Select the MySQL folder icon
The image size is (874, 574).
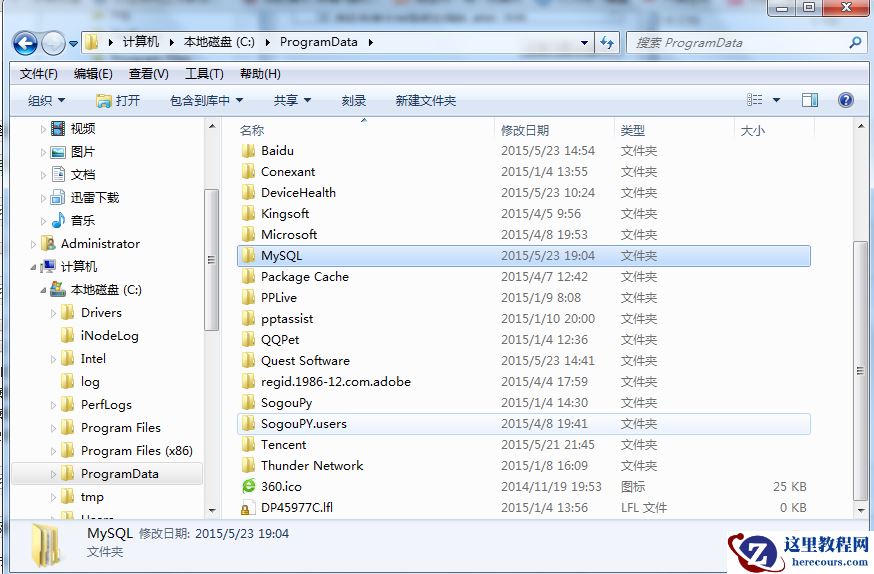click(x=248, y=256)
